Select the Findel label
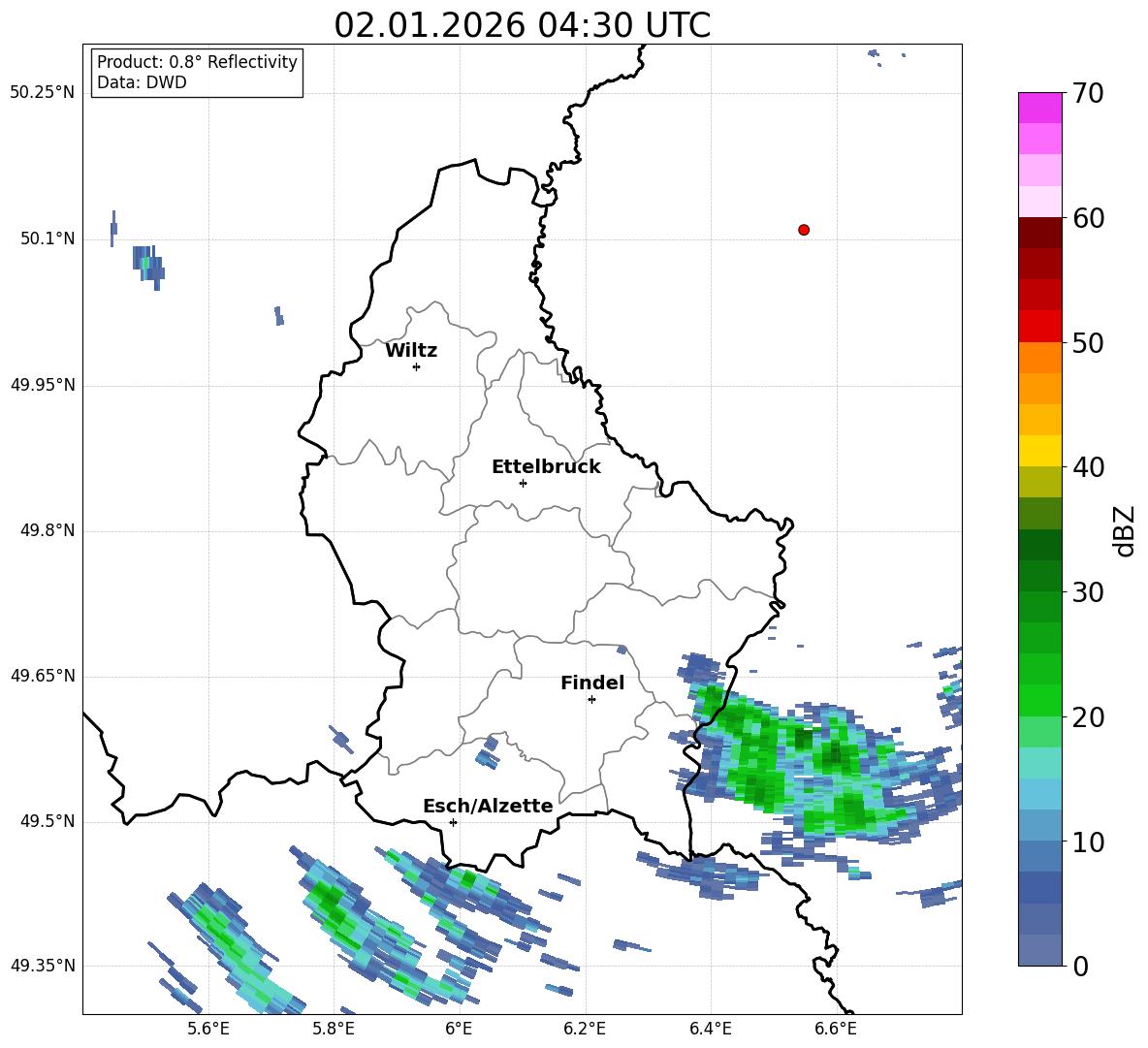 (592, 683)
